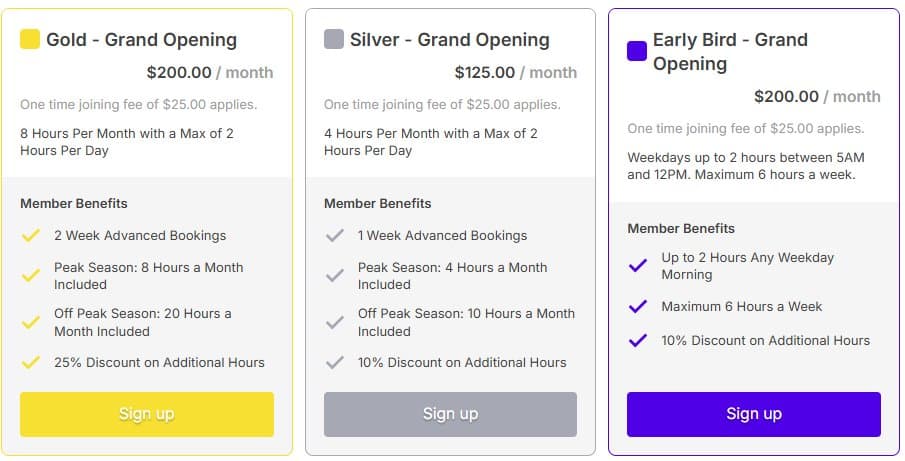Click the purple Early Bird color swatch
This screenshot has width=905, height=461.
click(x=637, y=51)
